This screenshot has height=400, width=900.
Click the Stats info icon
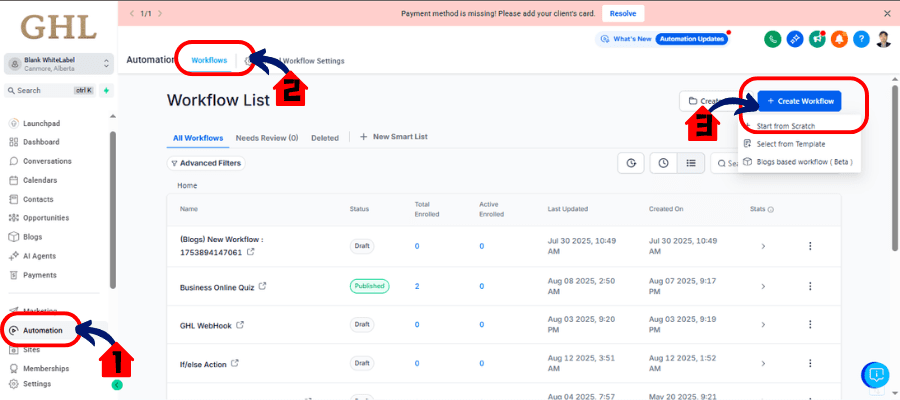771,210
